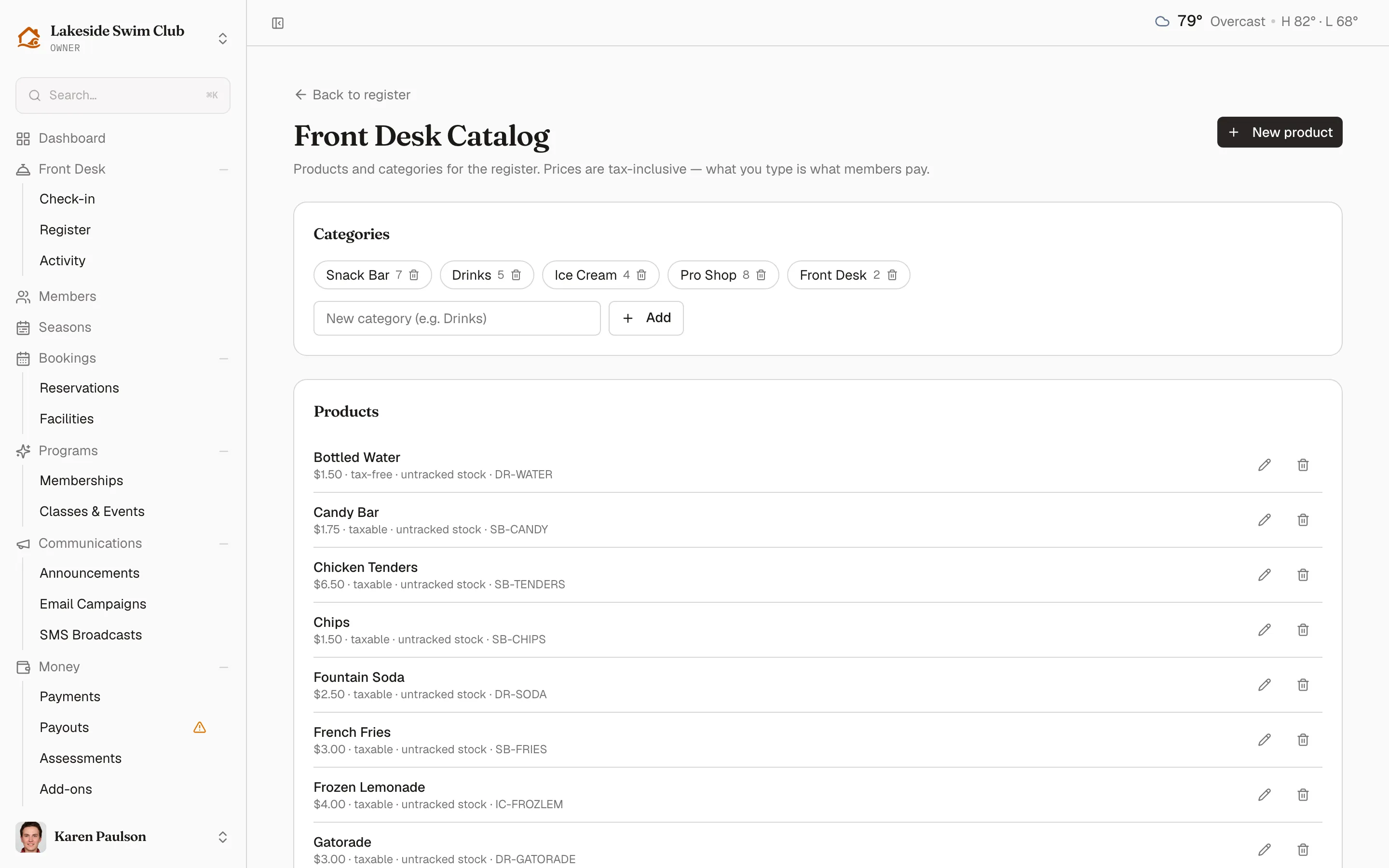The height and width of the screenshot is (868, 1389).
Task: Delete the Chips product
Action: 1303,630
